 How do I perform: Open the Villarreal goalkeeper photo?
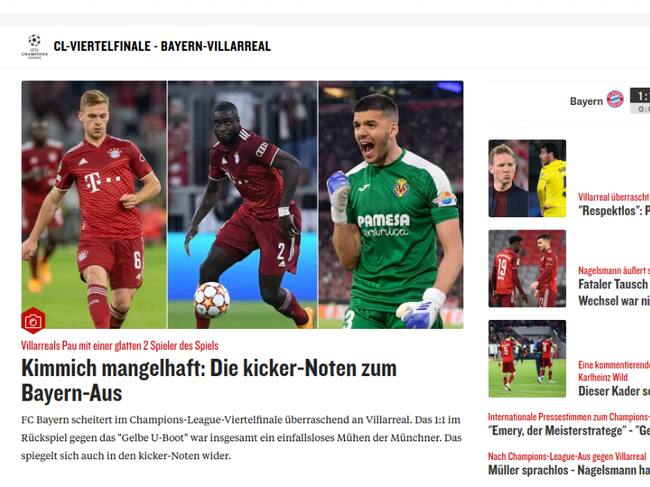coord(391,204)
